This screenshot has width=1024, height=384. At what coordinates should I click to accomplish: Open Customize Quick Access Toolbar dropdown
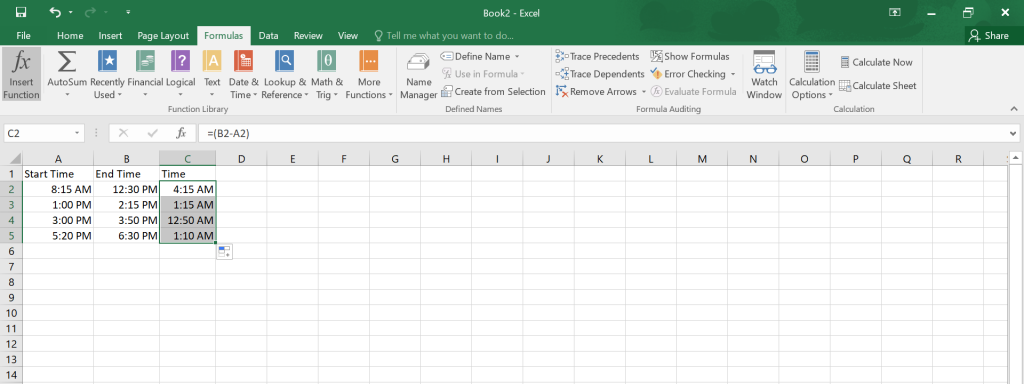128,12
